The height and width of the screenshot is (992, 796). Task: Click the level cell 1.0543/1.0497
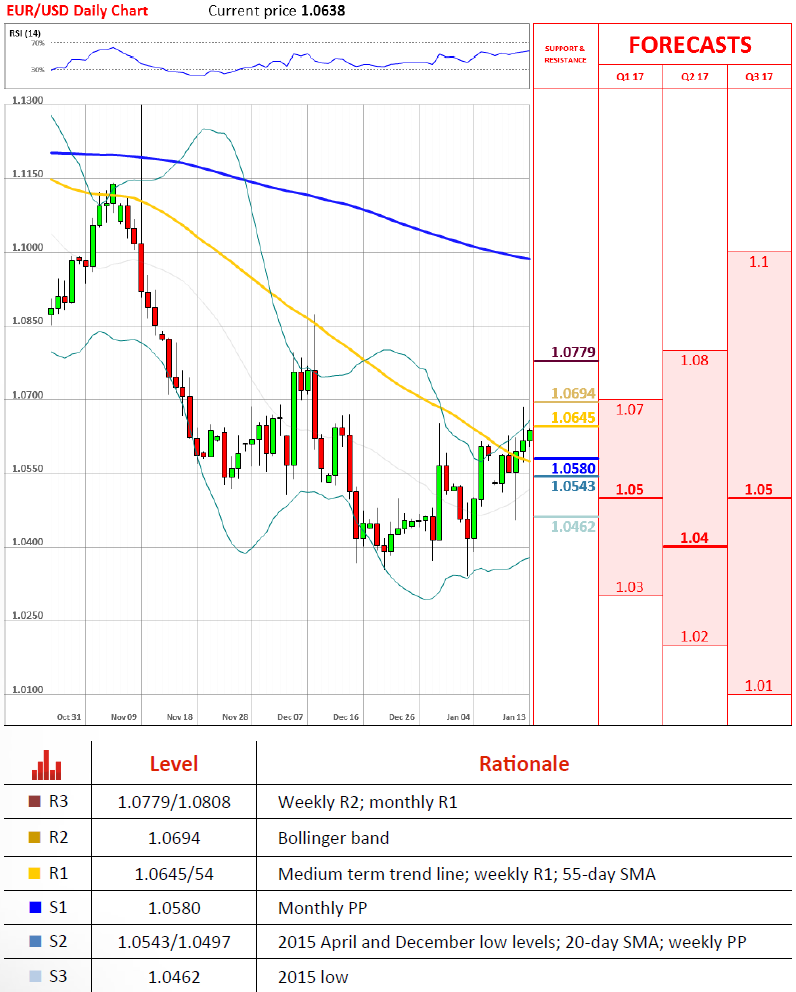pos(174,943)
